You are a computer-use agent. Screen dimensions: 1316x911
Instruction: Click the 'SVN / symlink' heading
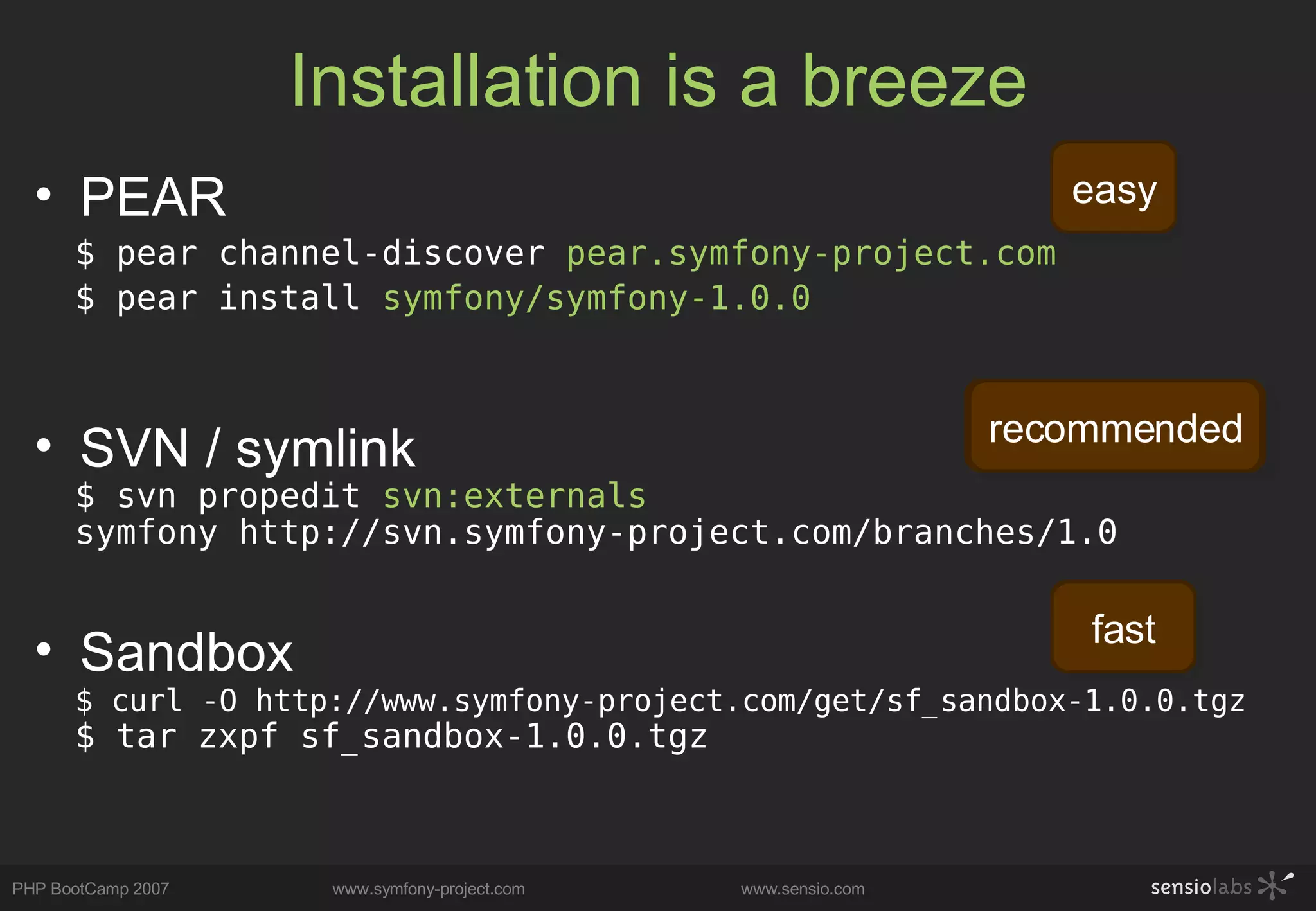point(247,448)
